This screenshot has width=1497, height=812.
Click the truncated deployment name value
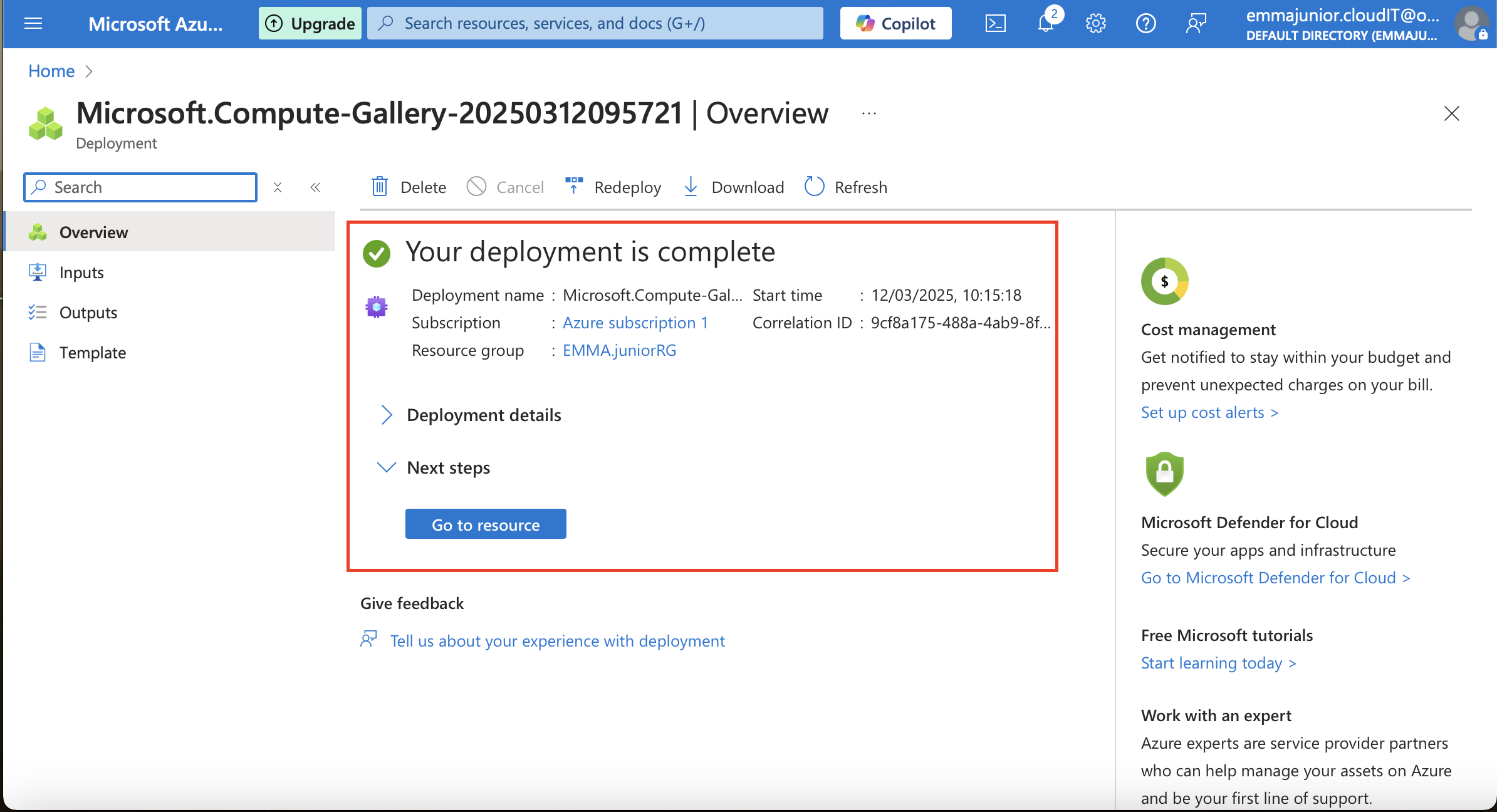pos(652,295)
